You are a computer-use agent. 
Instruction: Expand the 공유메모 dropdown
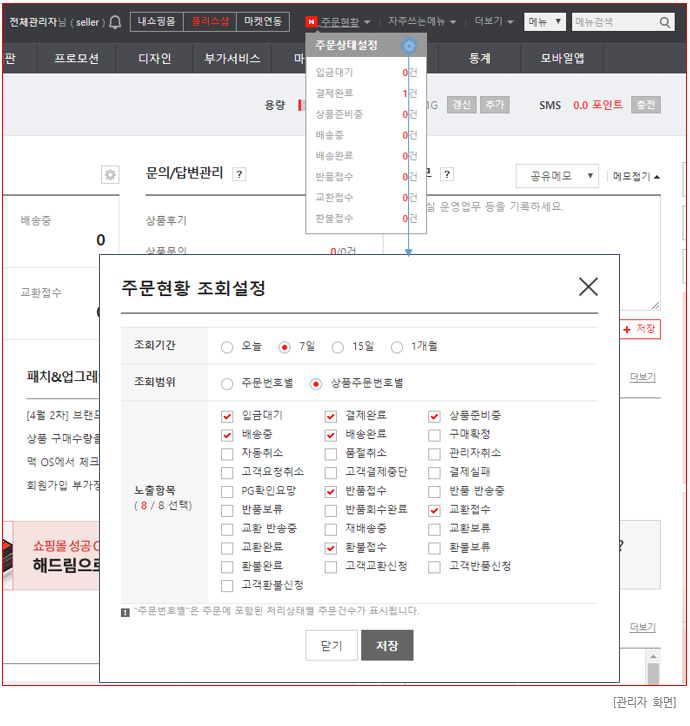coord(558,175)
